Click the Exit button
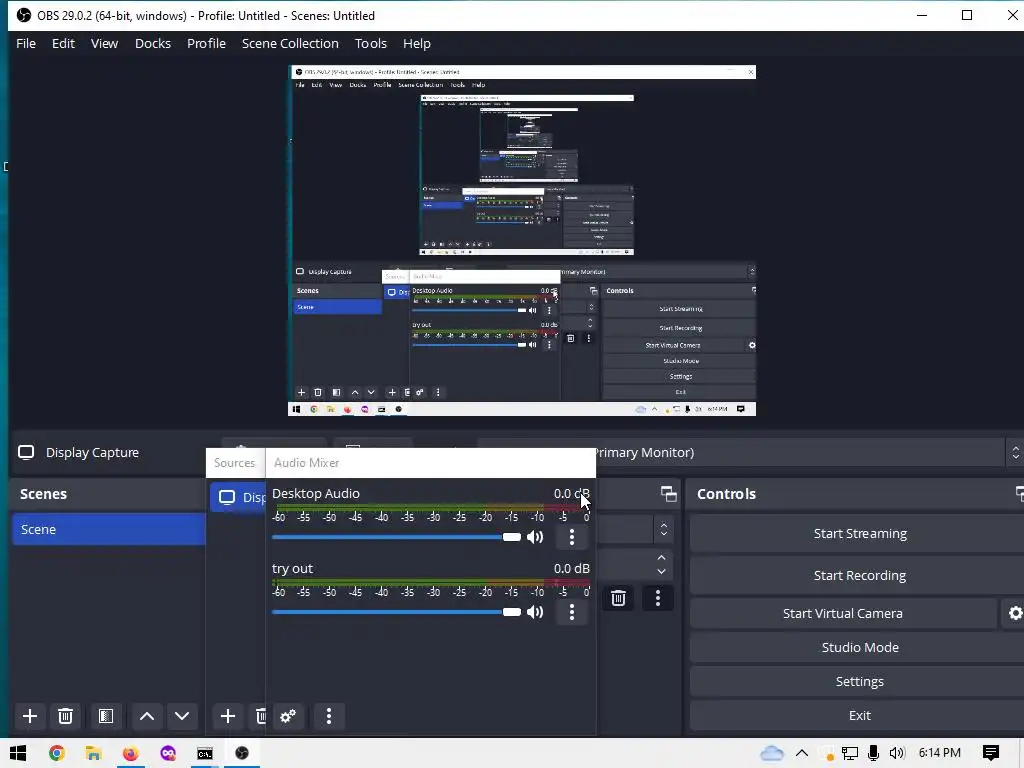The width and height of the screenshot is (1024, 768). point(859,715)
